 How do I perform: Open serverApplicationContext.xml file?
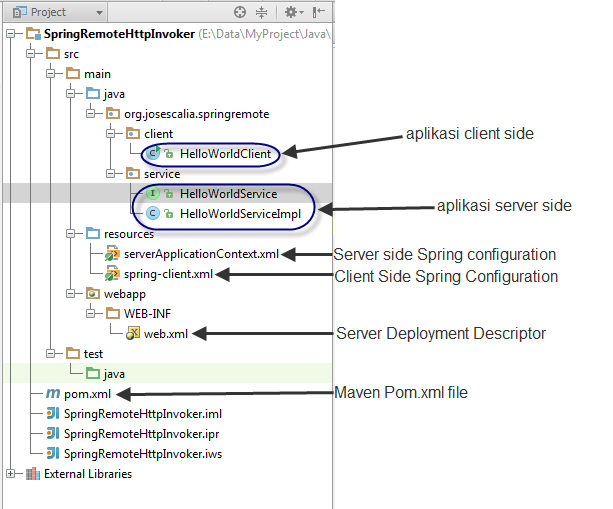pos(201,254)
